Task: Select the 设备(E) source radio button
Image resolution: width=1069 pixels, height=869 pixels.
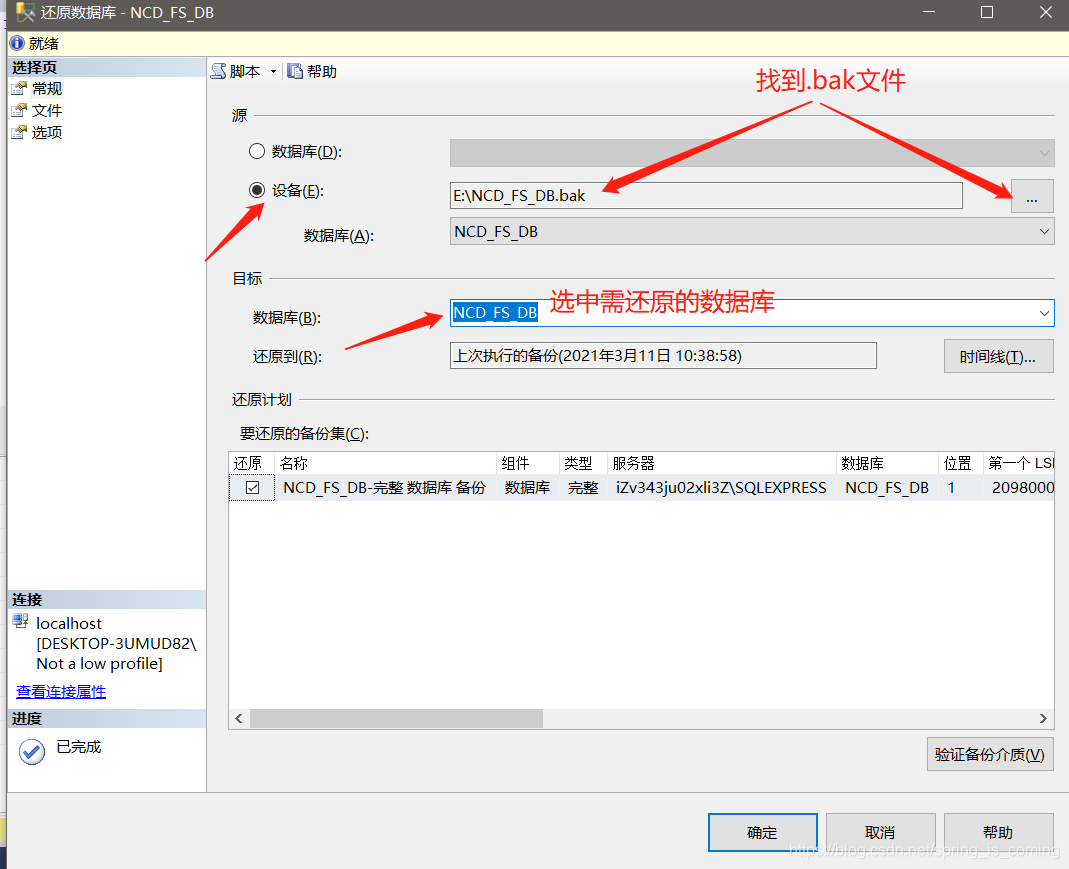Action: coord(257,190)
